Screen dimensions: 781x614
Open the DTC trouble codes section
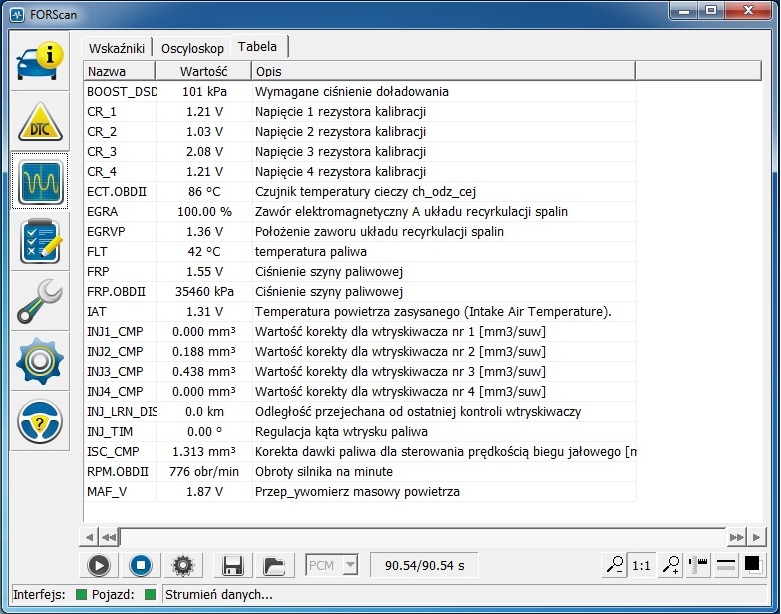click(42, 122)
